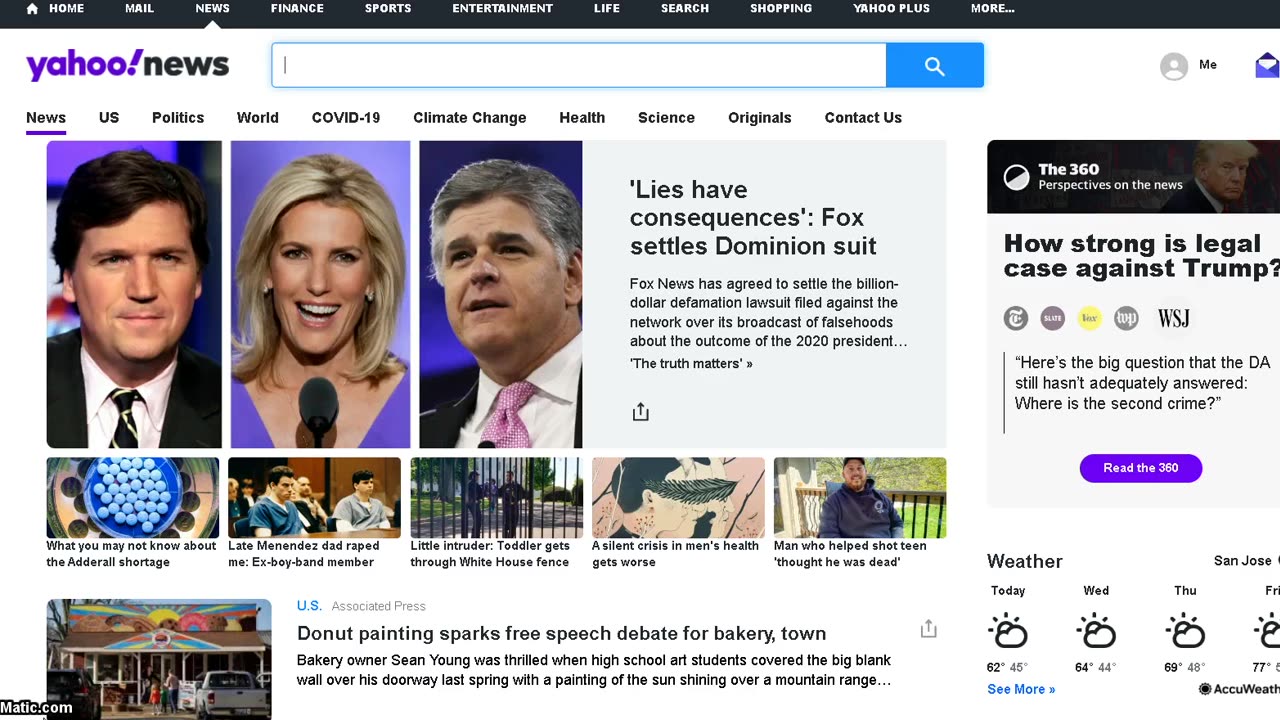
Task: Click the Read the 360 button
Action: coord(1140,468)
